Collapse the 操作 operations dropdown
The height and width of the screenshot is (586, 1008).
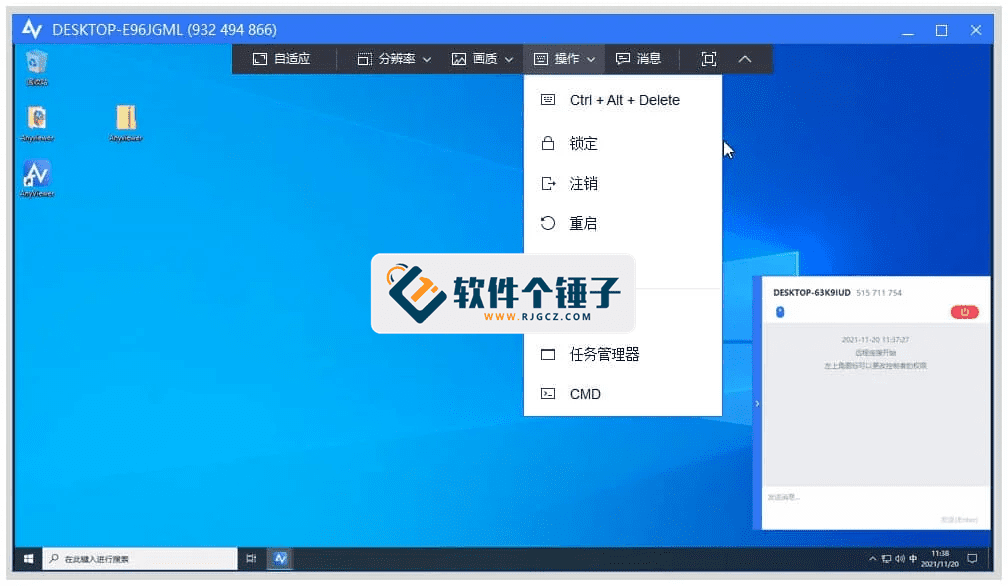point(564,59)
